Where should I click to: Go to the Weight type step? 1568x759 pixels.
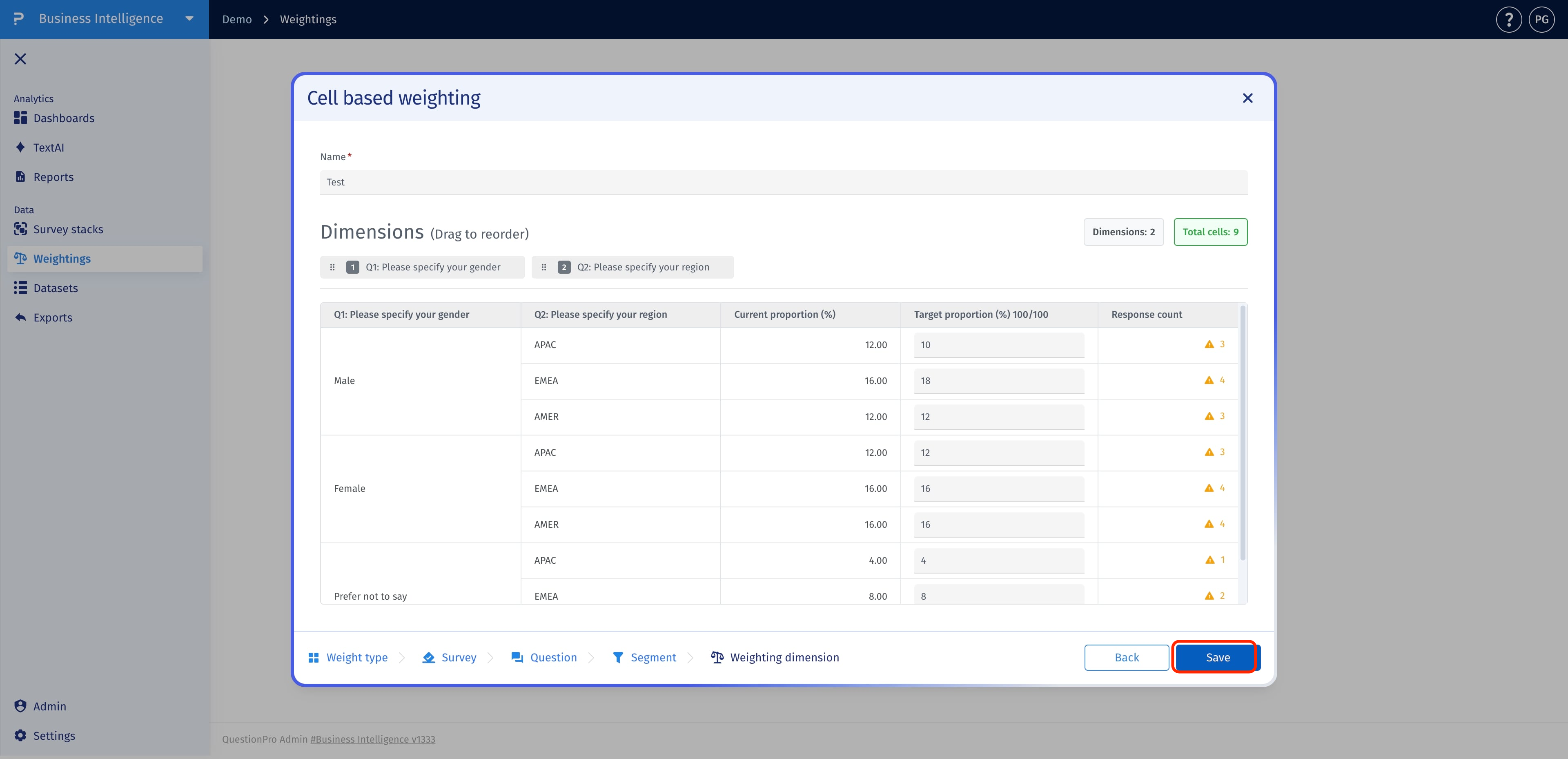[x=347, y=657]
